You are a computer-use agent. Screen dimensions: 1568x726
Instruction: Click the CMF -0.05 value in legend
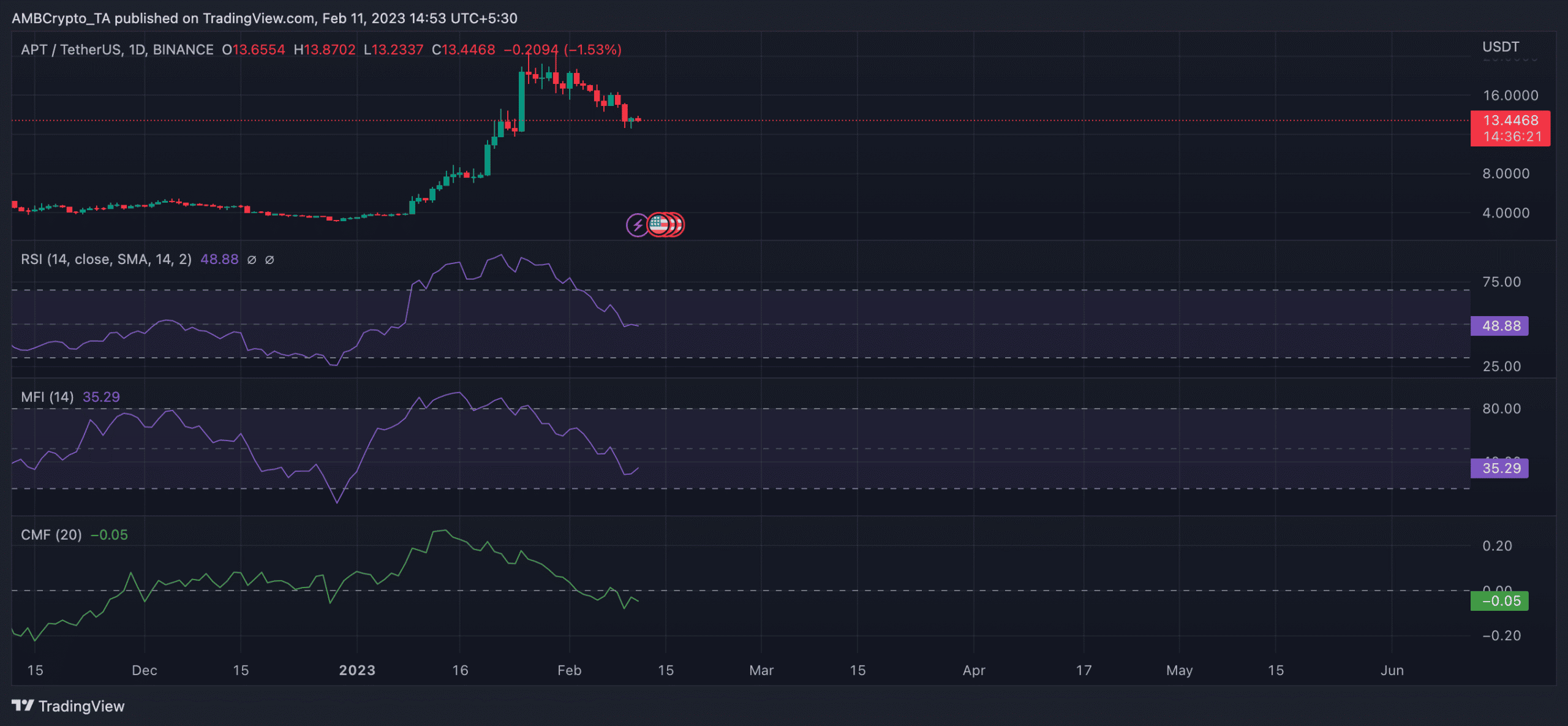tap(109, 535)
